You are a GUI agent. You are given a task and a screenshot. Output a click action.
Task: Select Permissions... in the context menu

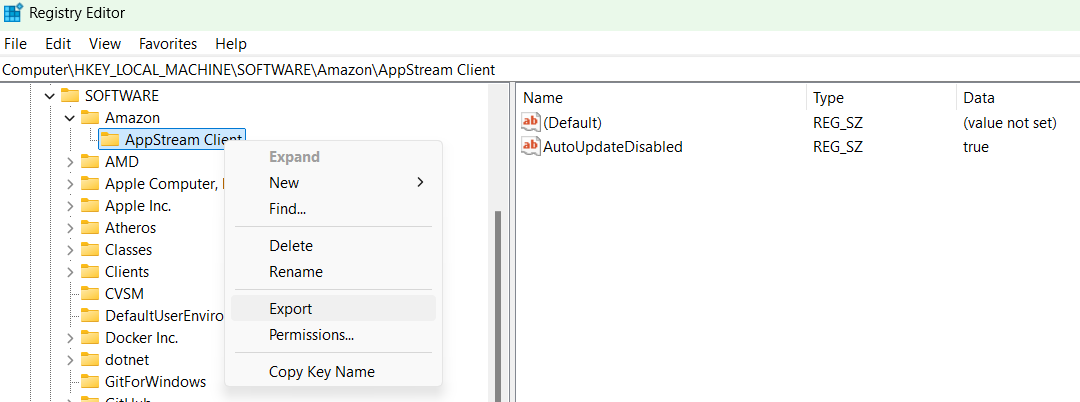click(x=311, y=335)
